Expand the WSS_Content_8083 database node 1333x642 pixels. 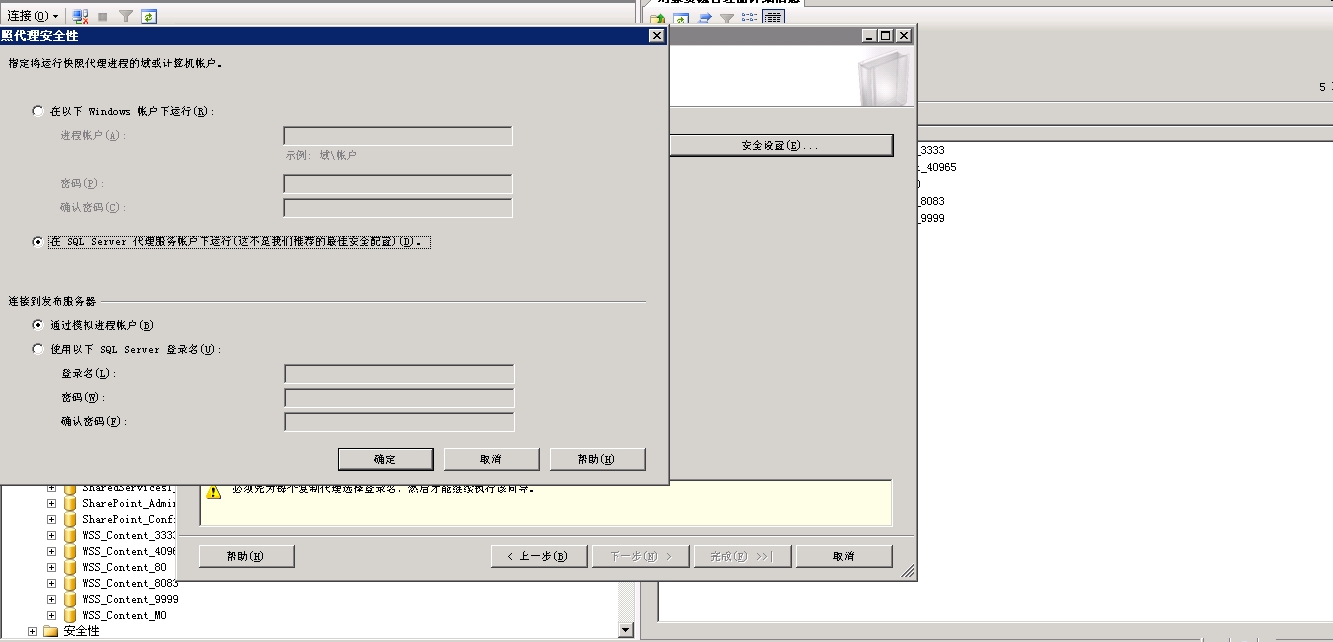pos(51,583)
